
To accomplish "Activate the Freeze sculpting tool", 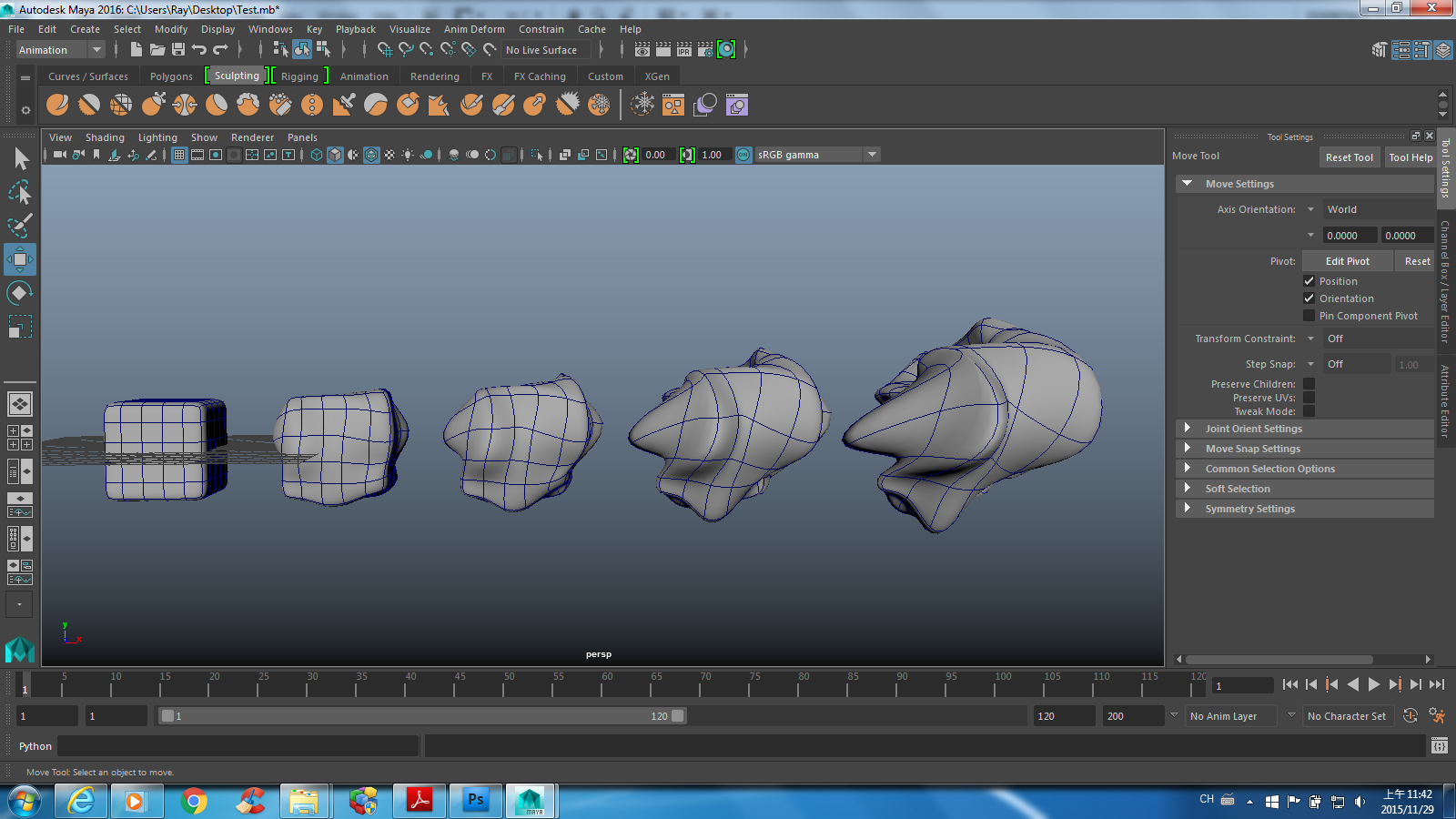I will click(x=599, y=105).
